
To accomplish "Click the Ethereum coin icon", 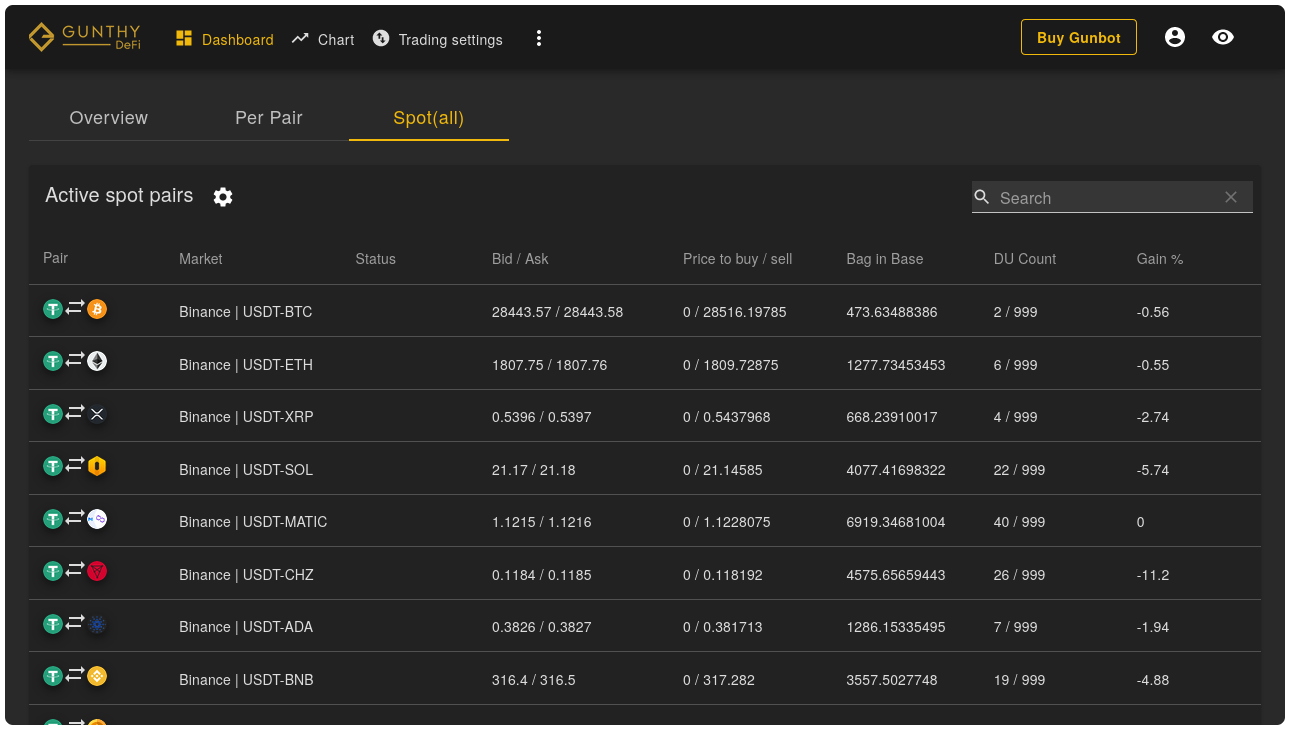I will (x=97, y=361).
